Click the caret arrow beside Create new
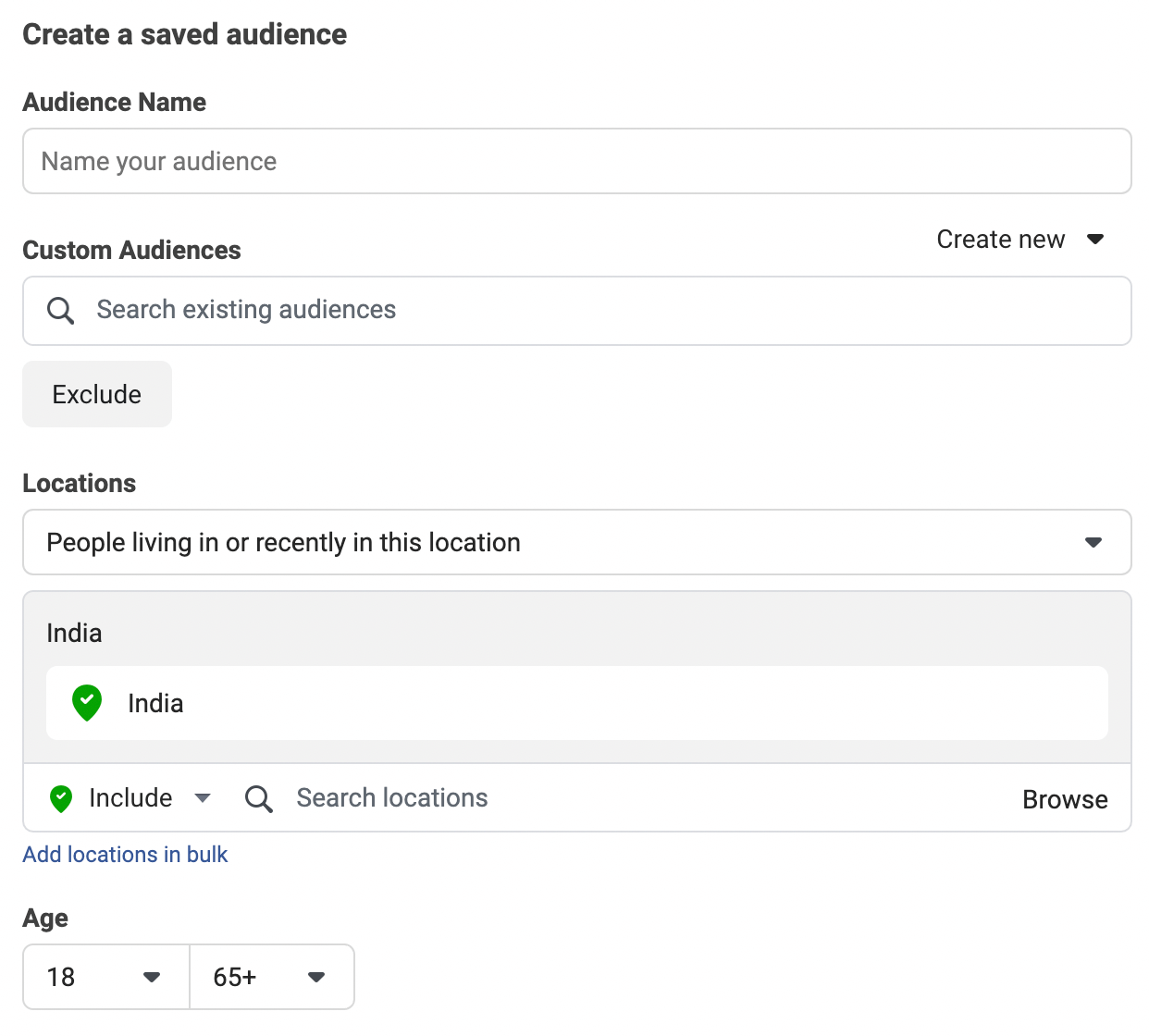1149x1036 pixels. tap(1095, 240)
